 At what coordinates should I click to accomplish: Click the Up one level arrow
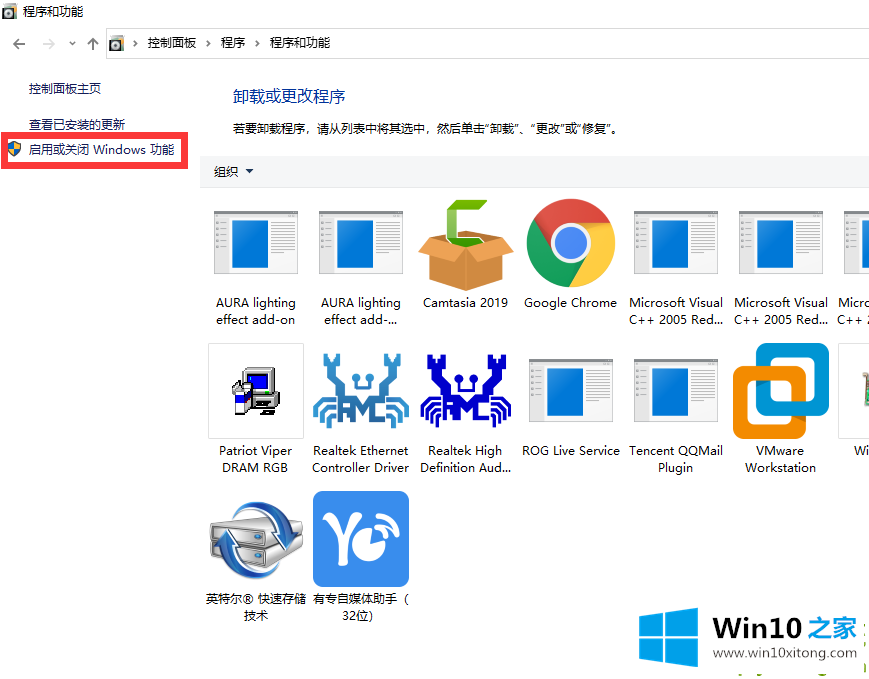[x=93, y=44]
